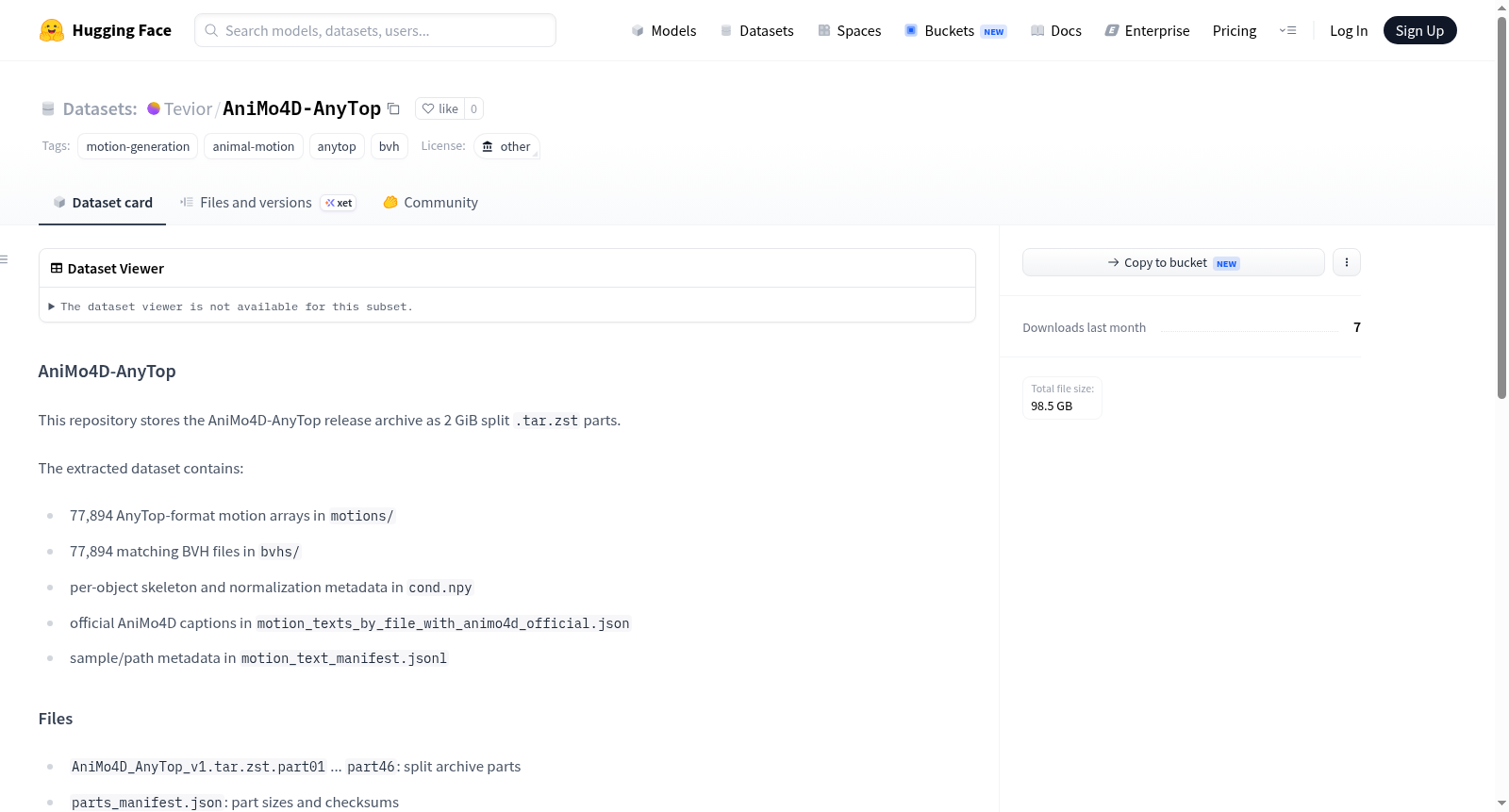Click the Hugging Face logo icon
The height and width of the screenshot is (812, 1509).
pos(52,30)
